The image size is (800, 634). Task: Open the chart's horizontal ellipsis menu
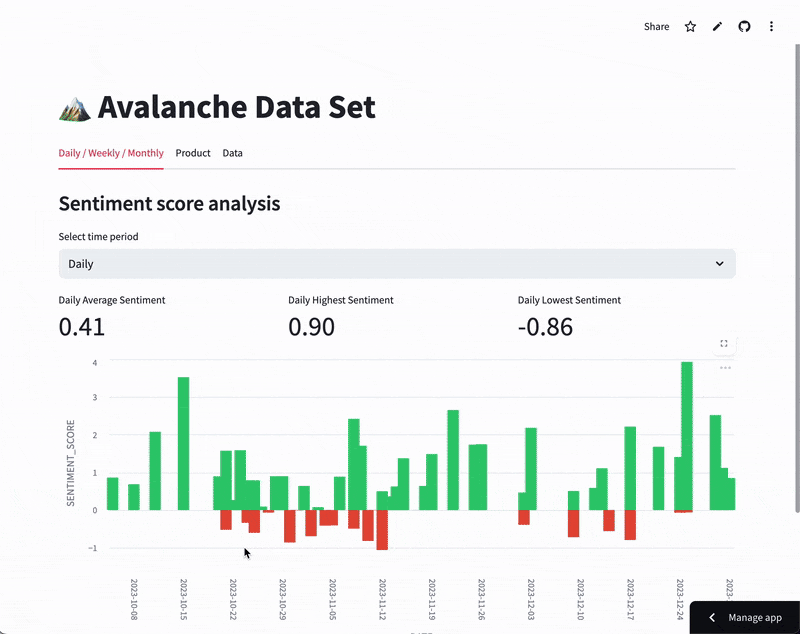click(x=724, y=368)
